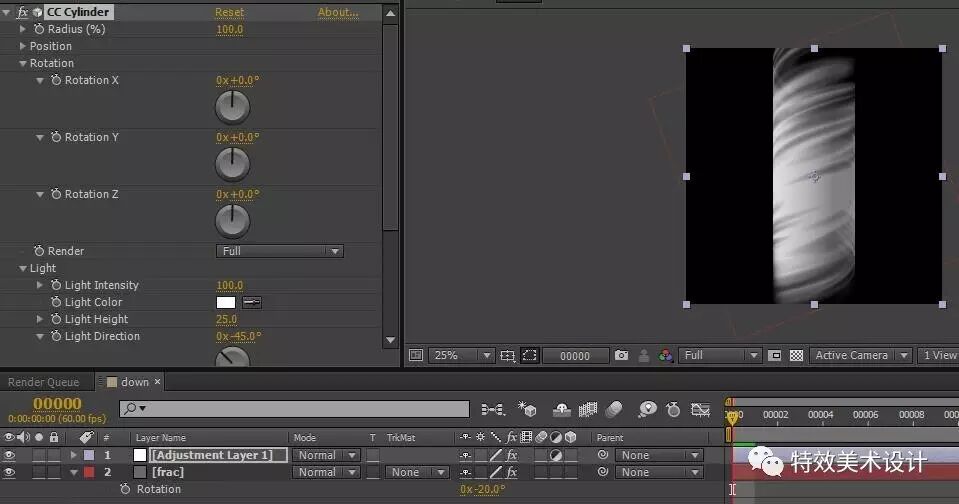Image resolution: width=959 pixels, height=504 pixels.
Task: Open the white Light Color swatch
Action: tap(226, 302)
